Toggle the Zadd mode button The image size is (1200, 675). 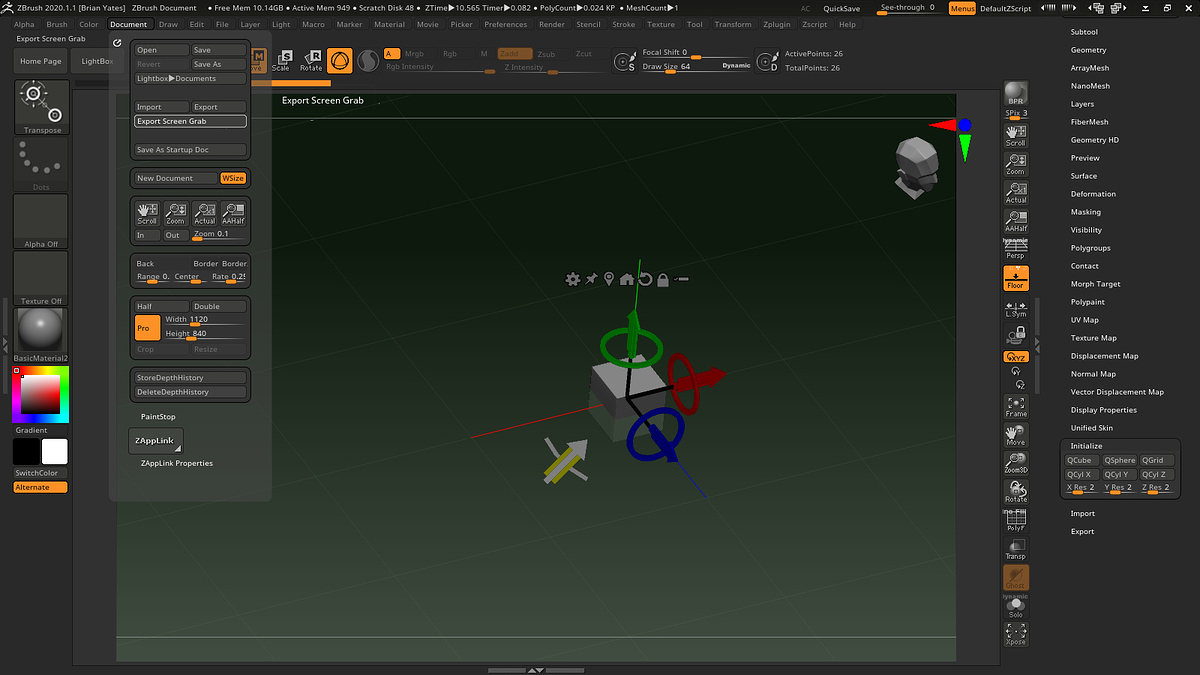pos(514,54)
